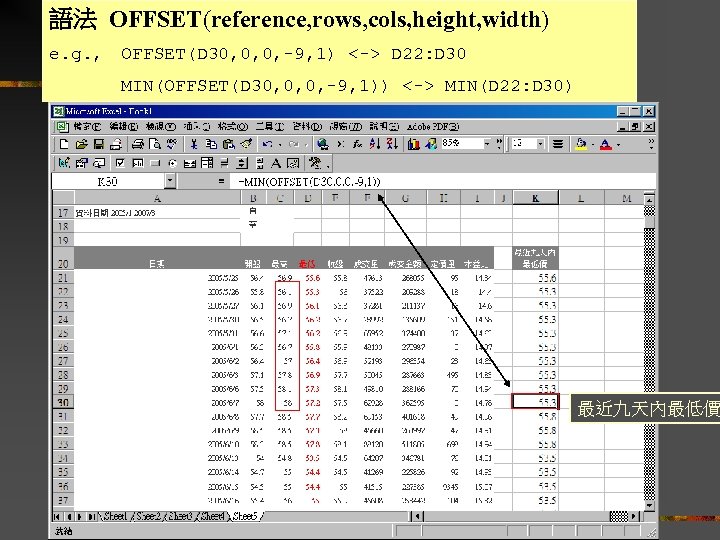This screenshot has height=540, width=720.
Task: Open the 編輯(E) Edit menu
Action: tap(124, 127)
